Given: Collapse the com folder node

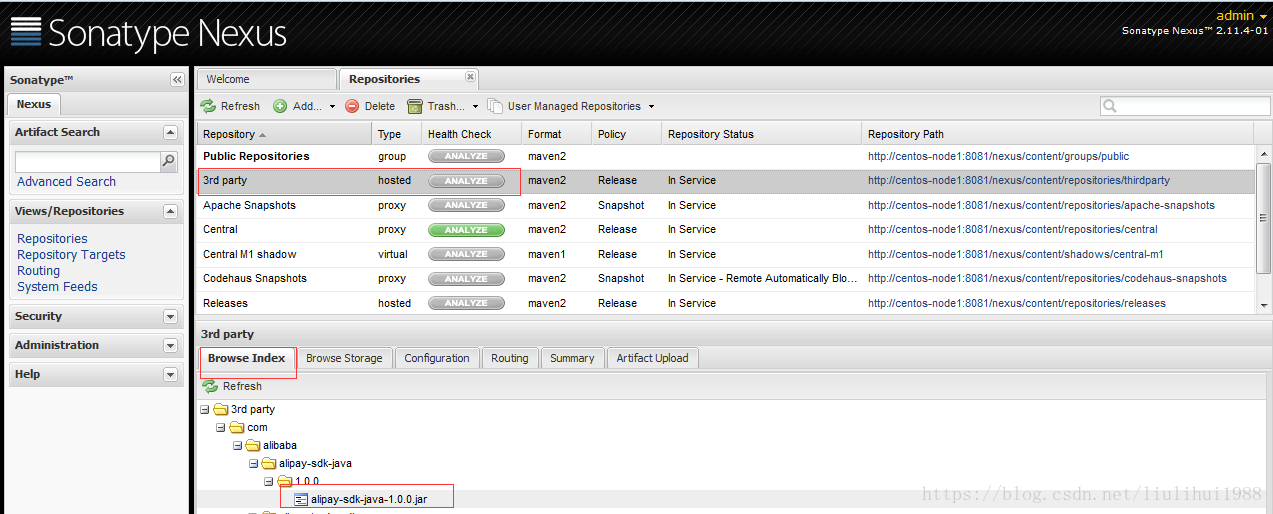Looking at the screenshot, I should (x=221, y=427).
